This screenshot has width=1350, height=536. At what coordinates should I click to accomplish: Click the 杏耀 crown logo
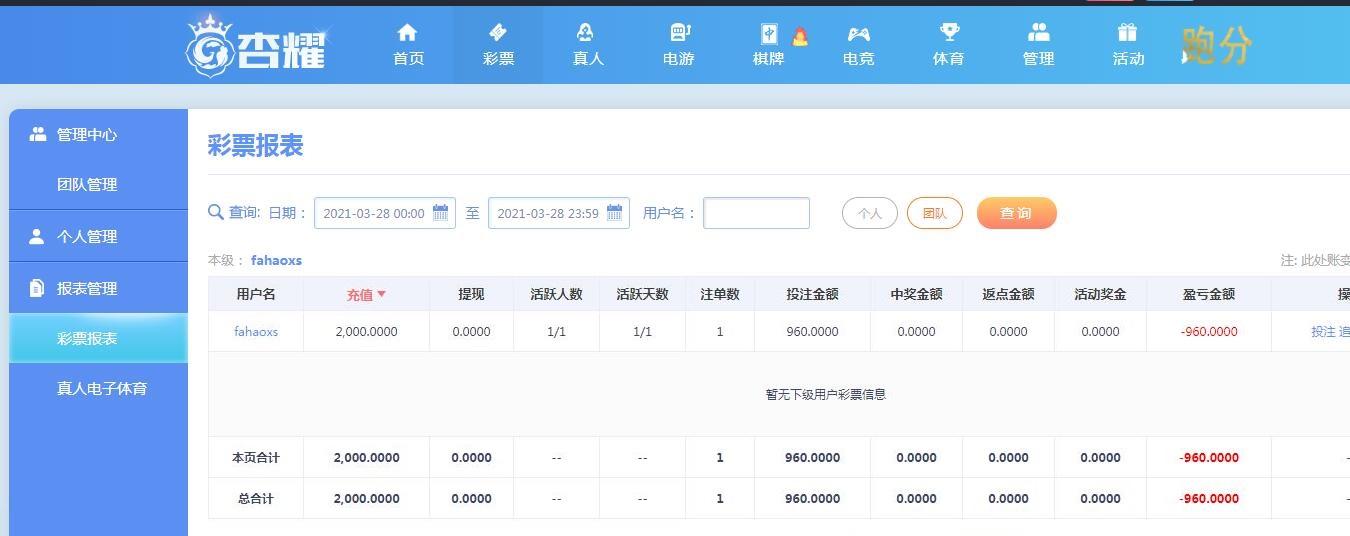pos(256,45)
